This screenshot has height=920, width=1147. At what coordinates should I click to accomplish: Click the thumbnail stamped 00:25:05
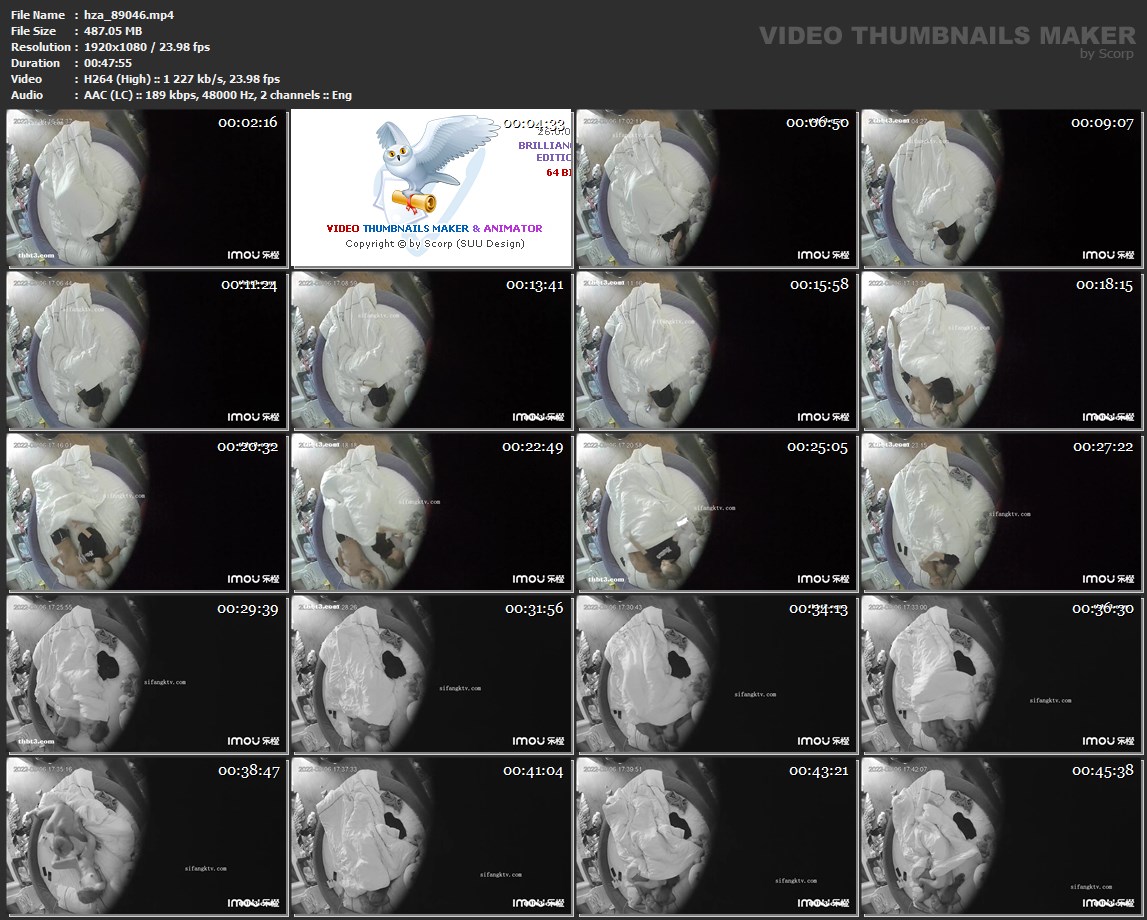(716, 512)
